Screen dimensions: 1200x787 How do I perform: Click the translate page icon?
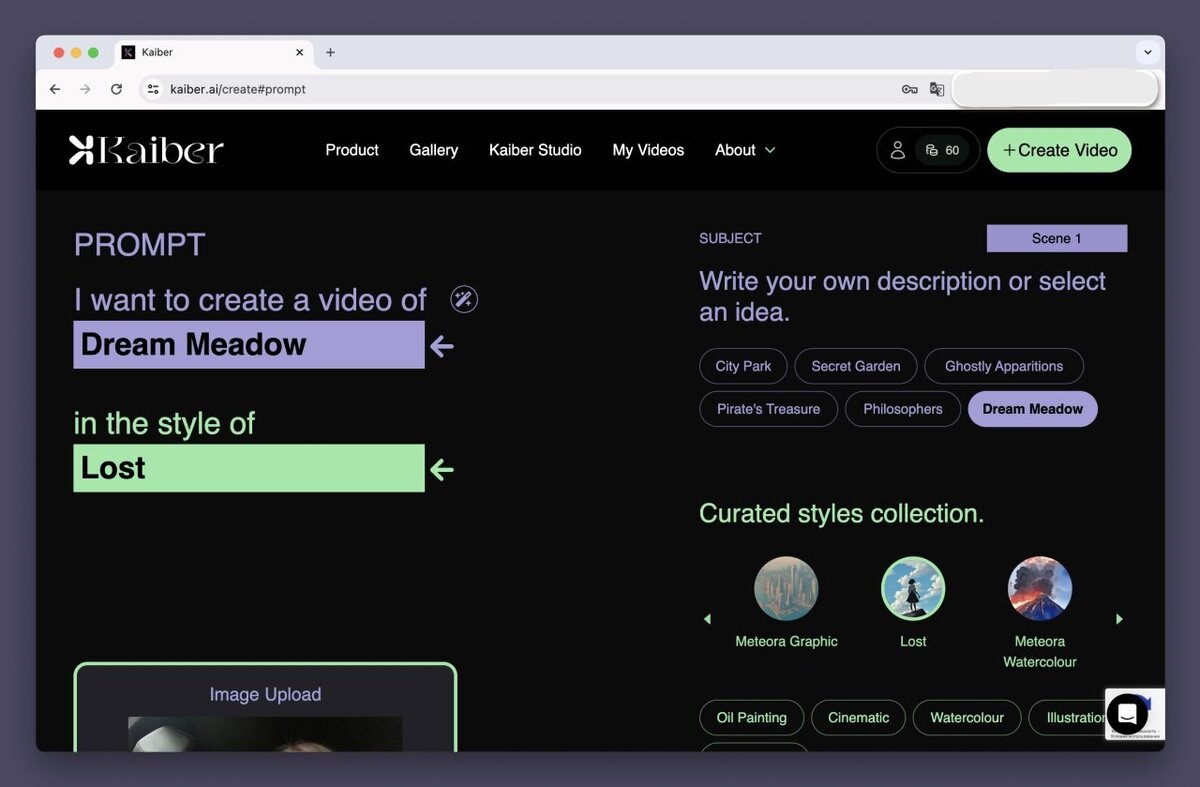click(x=937, y=89)
